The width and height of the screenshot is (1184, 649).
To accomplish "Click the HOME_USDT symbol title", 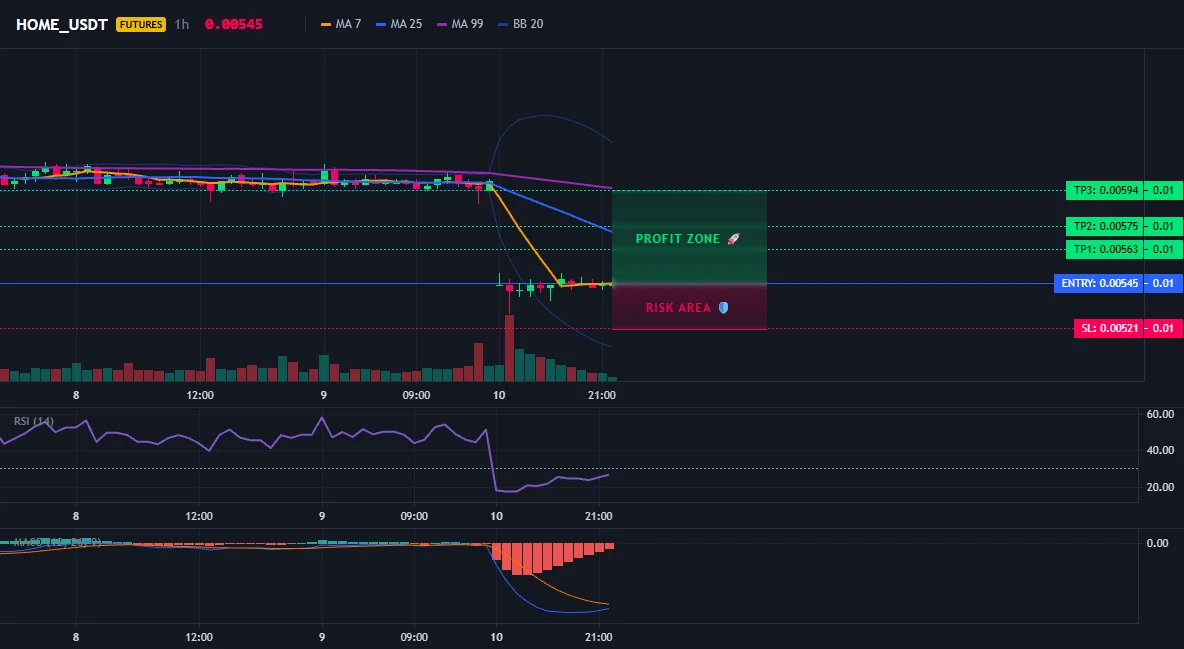I will point(62,24).
